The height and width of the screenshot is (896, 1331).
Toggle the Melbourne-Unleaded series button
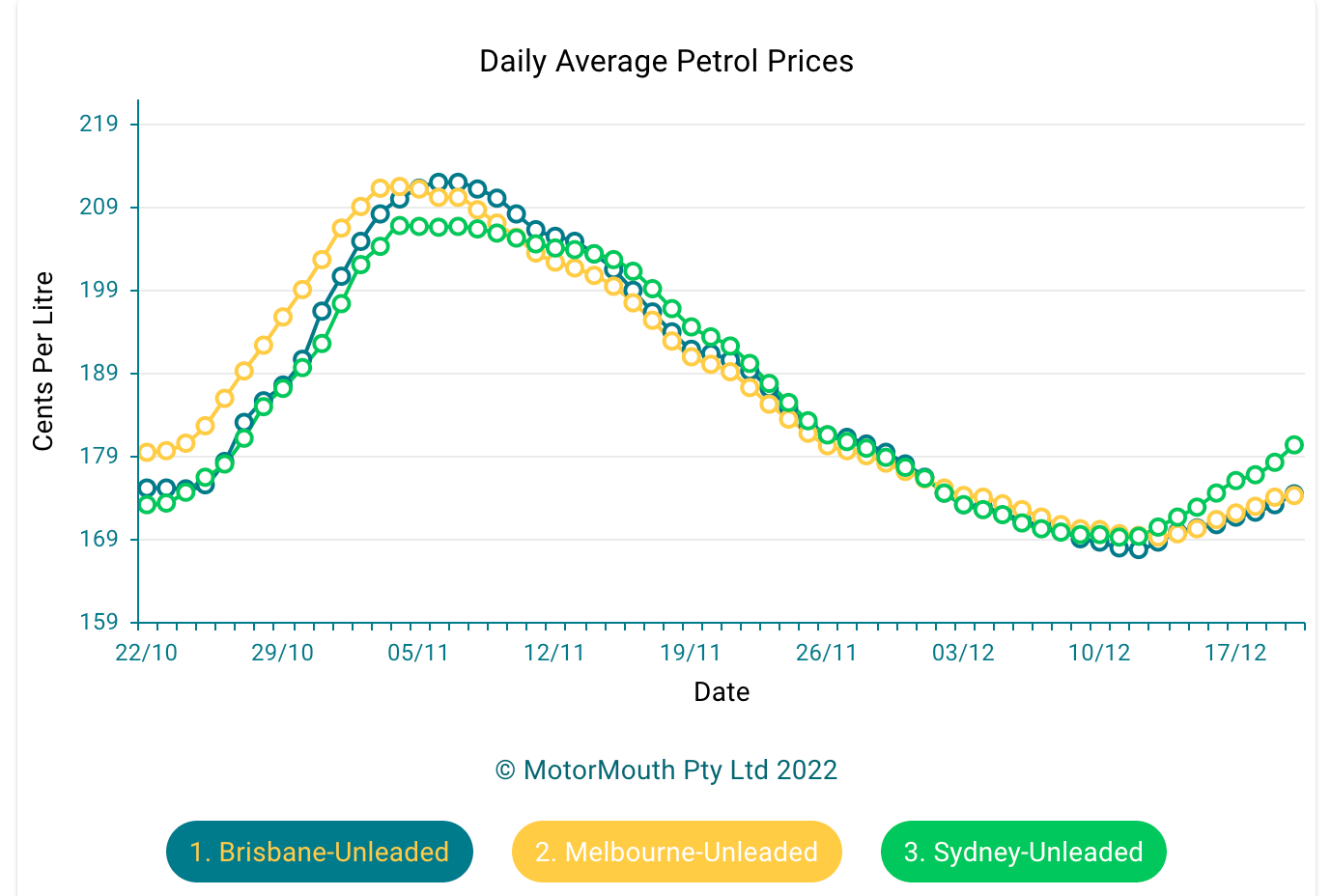(x=676, y=852)
